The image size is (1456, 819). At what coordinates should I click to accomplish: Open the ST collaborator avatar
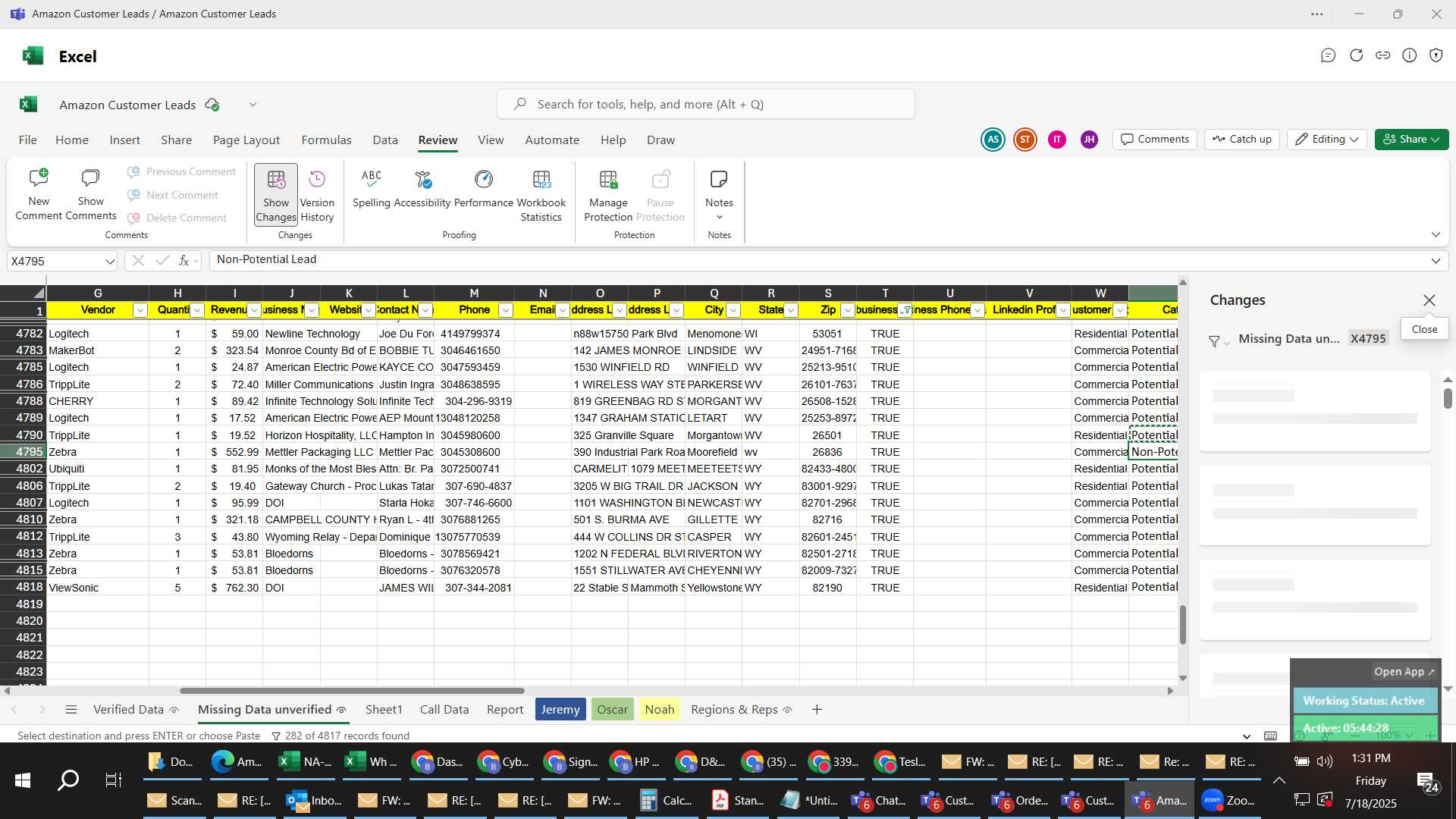pyautogui.click(x=1025, y=140)
